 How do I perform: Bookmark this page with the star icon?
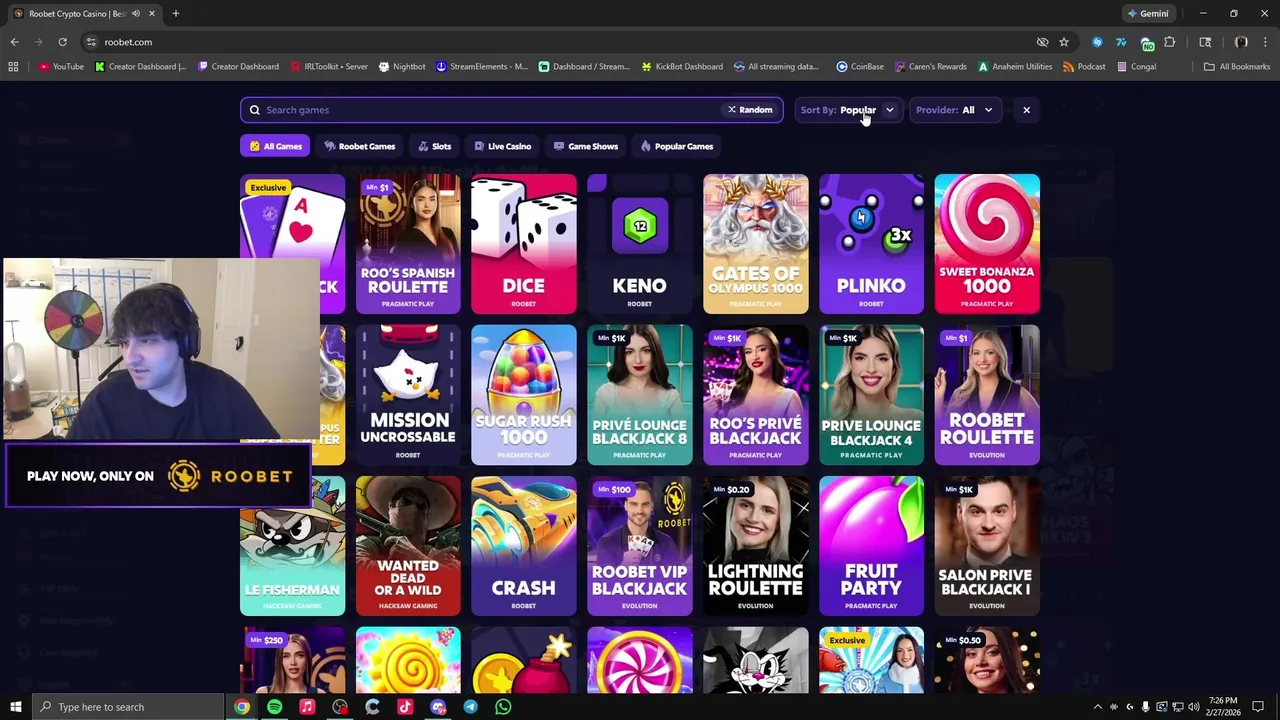click(x=1064, y=42)
